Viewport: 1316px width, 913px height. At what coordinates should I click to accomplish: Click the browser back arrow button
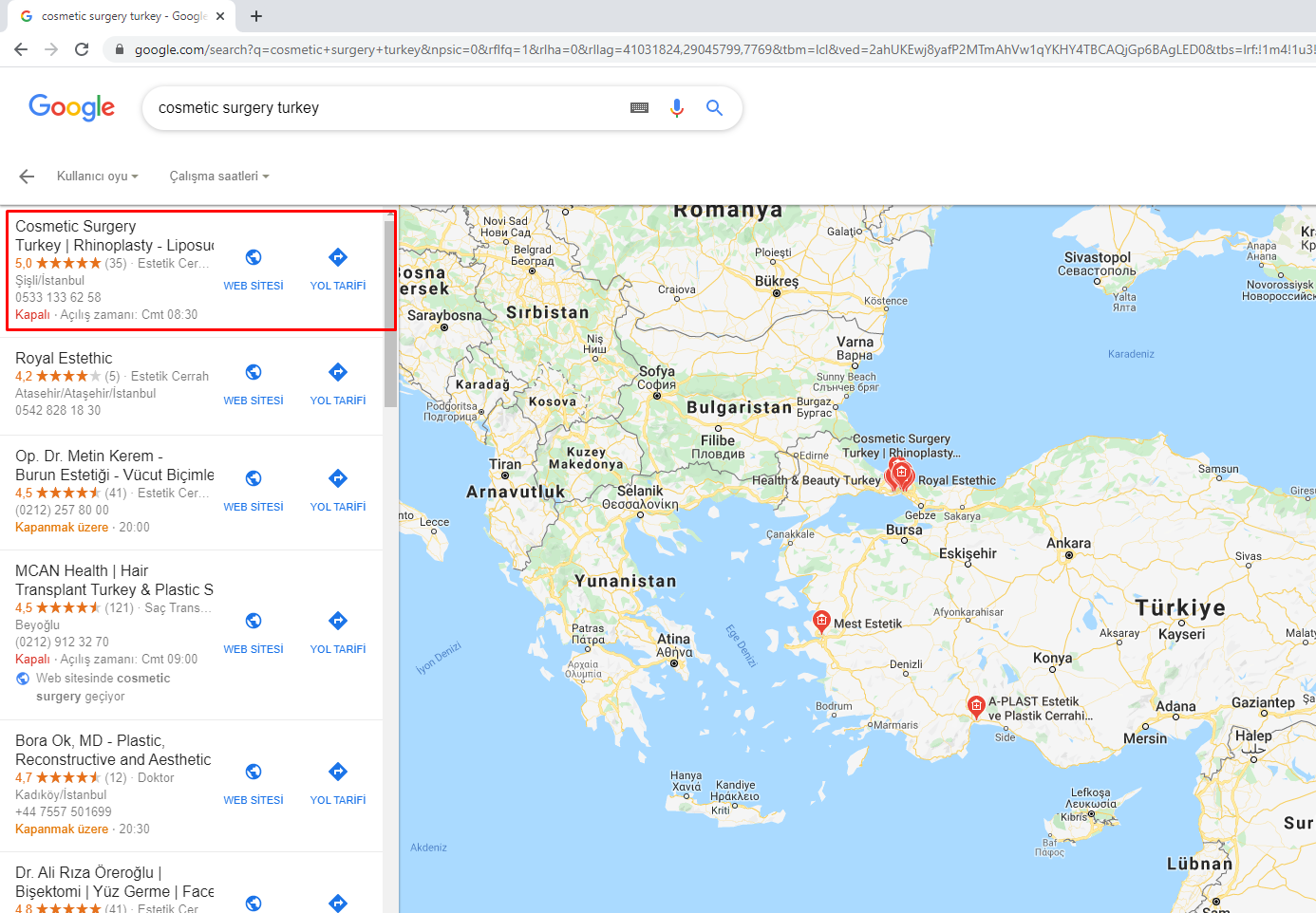pos(21,49)
